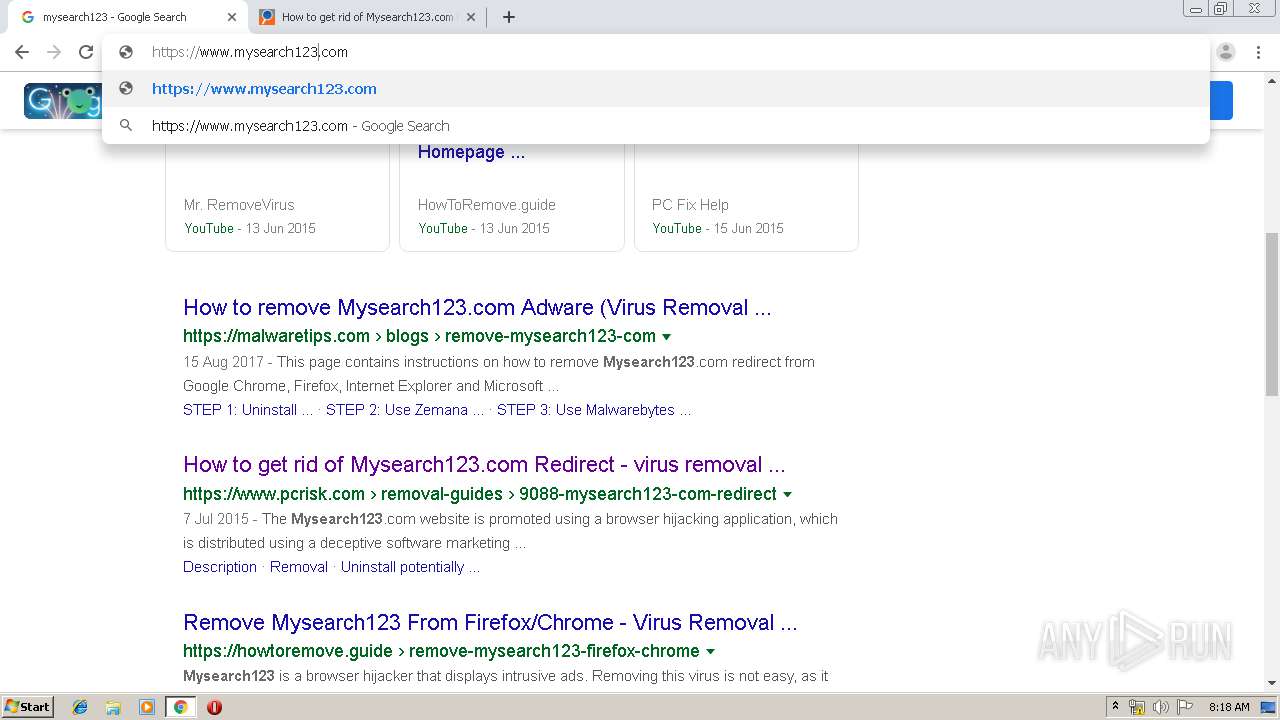
Task: Click the blue Google search button
Action: coord(1221,101)
